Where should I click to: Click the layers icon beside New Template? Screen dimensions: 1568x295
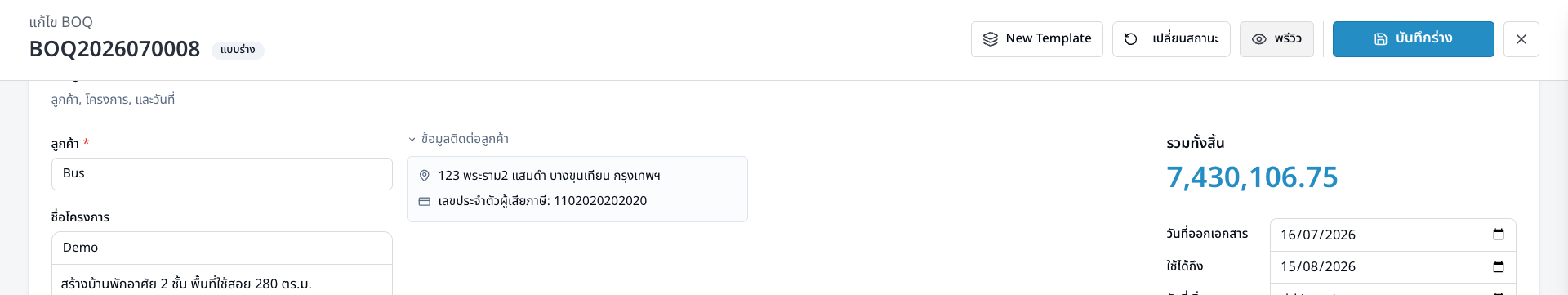click(991, 39)
